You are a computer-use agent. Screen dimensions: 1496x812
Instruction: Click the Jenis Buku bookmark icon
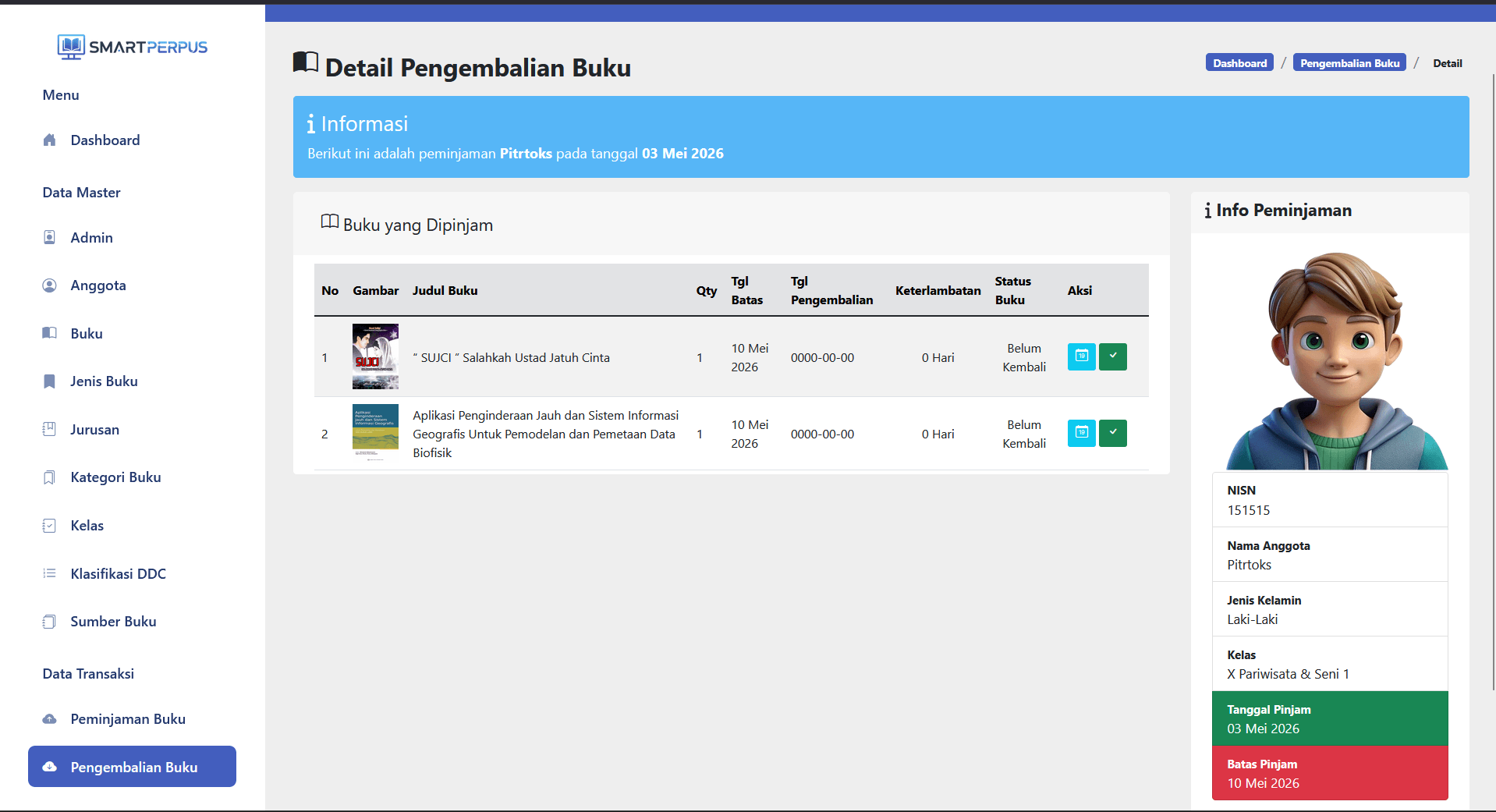pyautogui.click(x=49, y=381)
